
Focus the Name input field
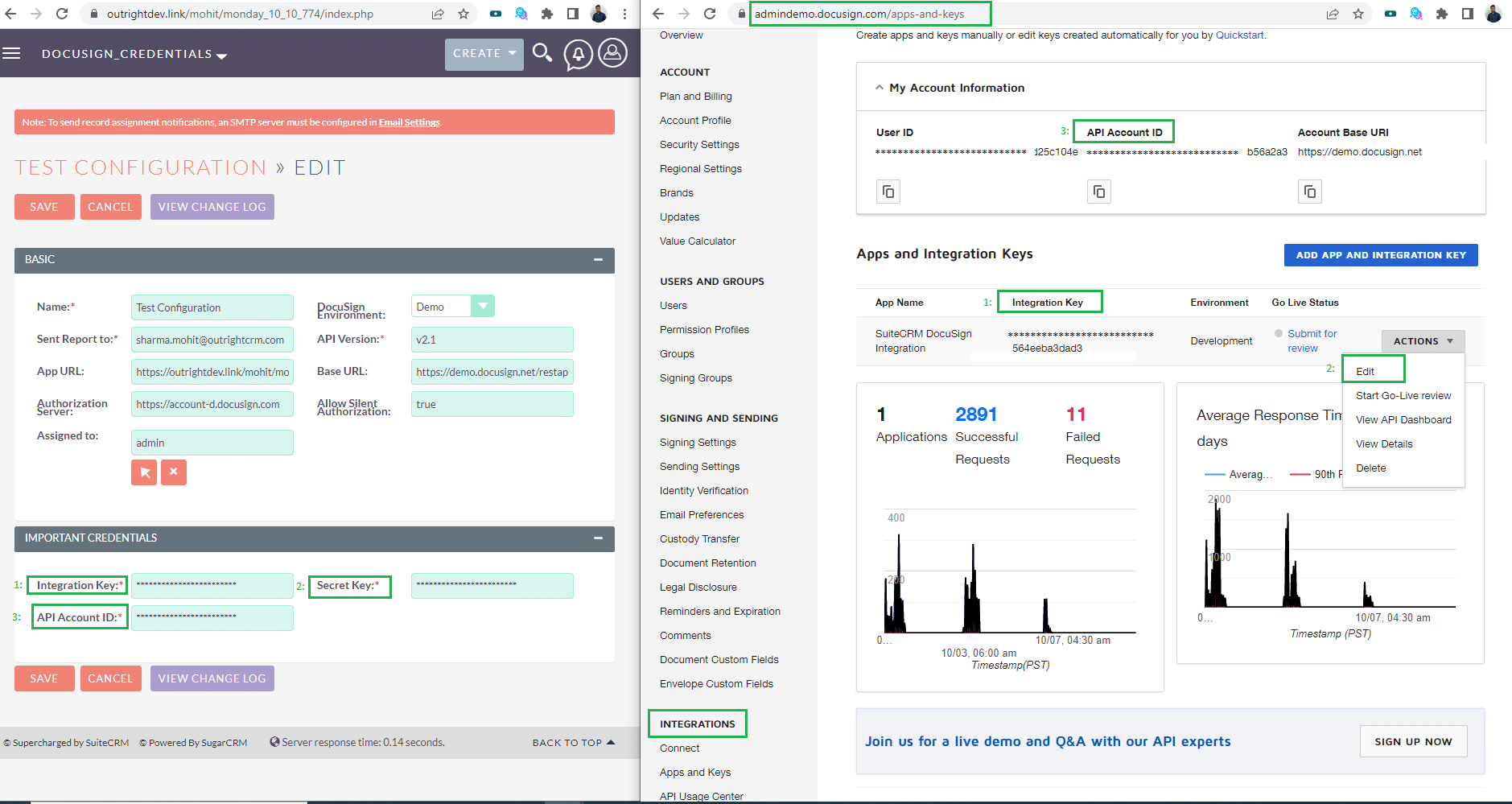[212, 307]
